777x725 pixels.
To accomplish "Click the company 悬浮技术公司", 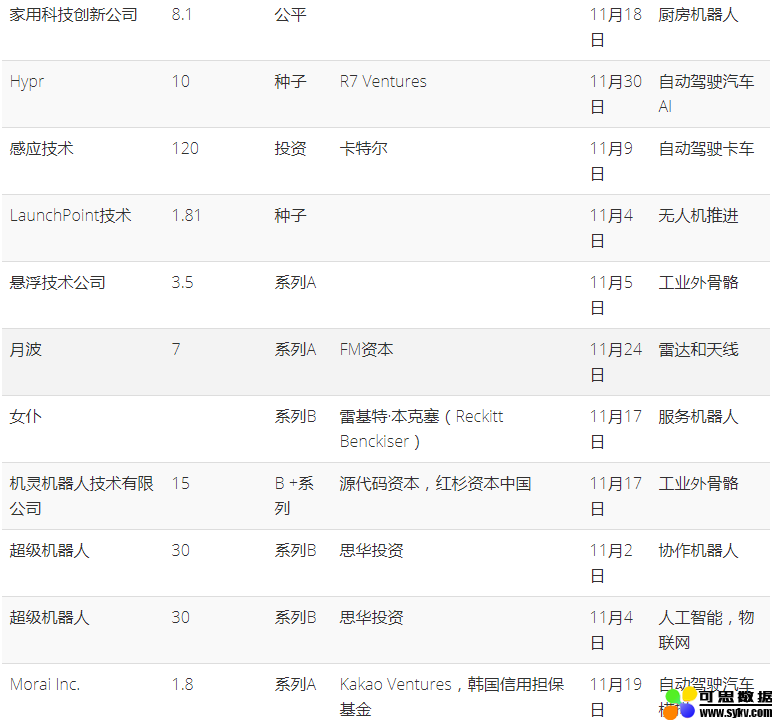I will 57,282.
